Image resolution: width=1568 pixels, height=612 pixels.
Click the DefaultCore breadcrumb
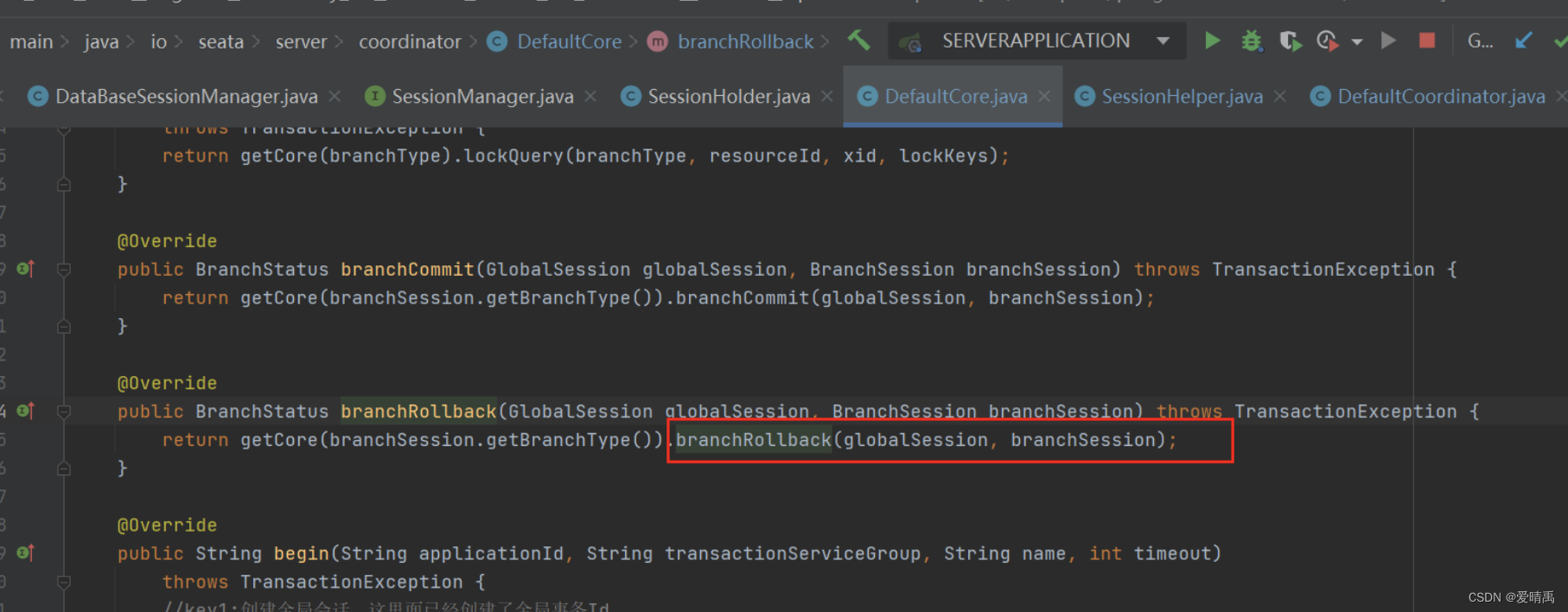click(569, 41)
